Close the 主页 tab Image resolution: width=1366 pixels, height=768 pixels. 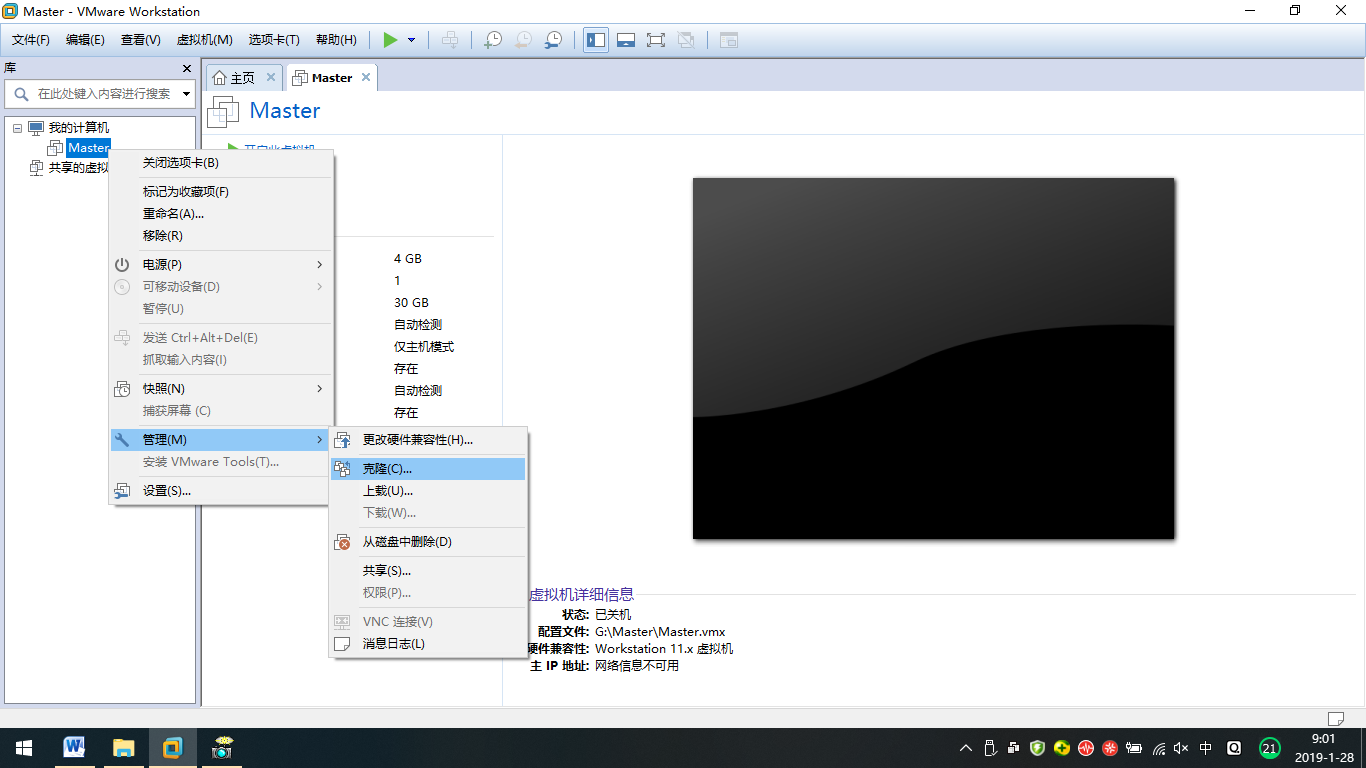pyautogui.click(x=270, y=77)
